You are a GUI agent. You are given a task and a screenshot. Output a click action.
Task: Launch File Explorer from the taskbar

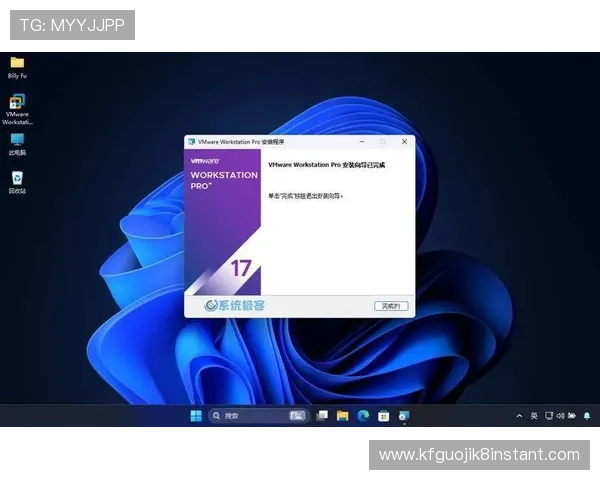point(342,415)
